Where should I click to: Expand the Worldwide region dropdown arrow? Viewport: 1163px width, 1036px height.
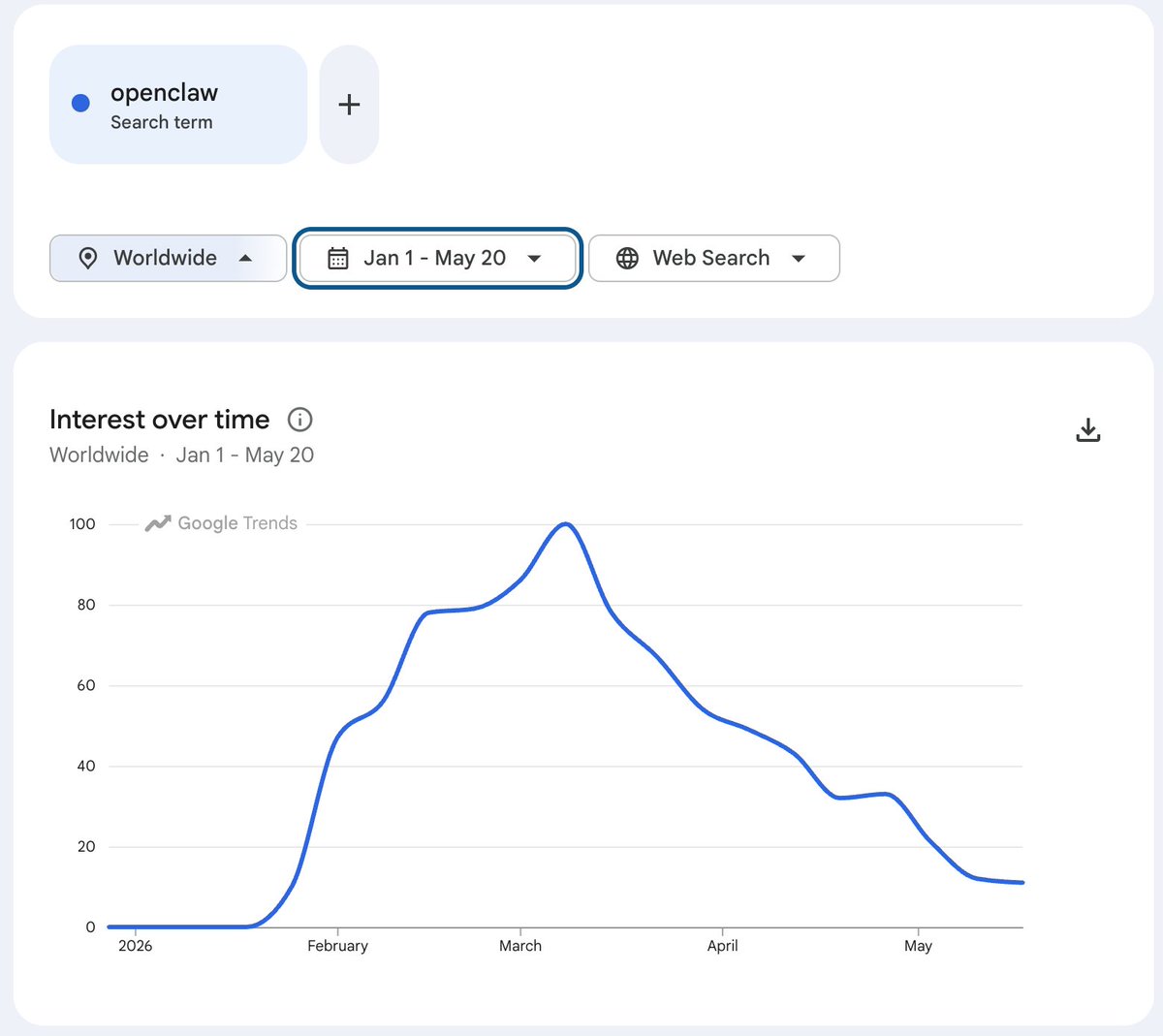coord(245,258)
